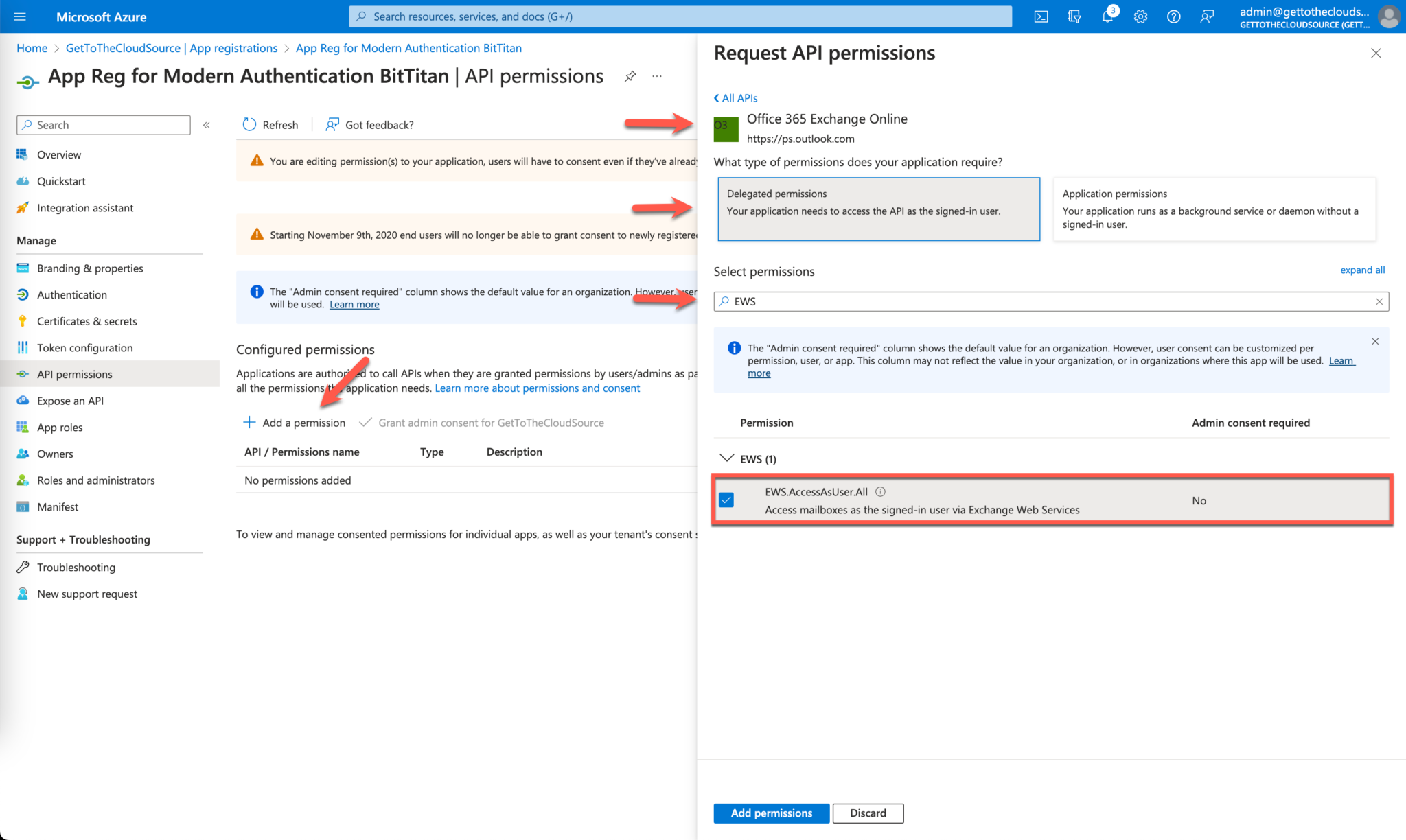Collapse the EWS (1) permission group
The width and height of the screenshot is (1406, 840).
(x=726, y=458)
